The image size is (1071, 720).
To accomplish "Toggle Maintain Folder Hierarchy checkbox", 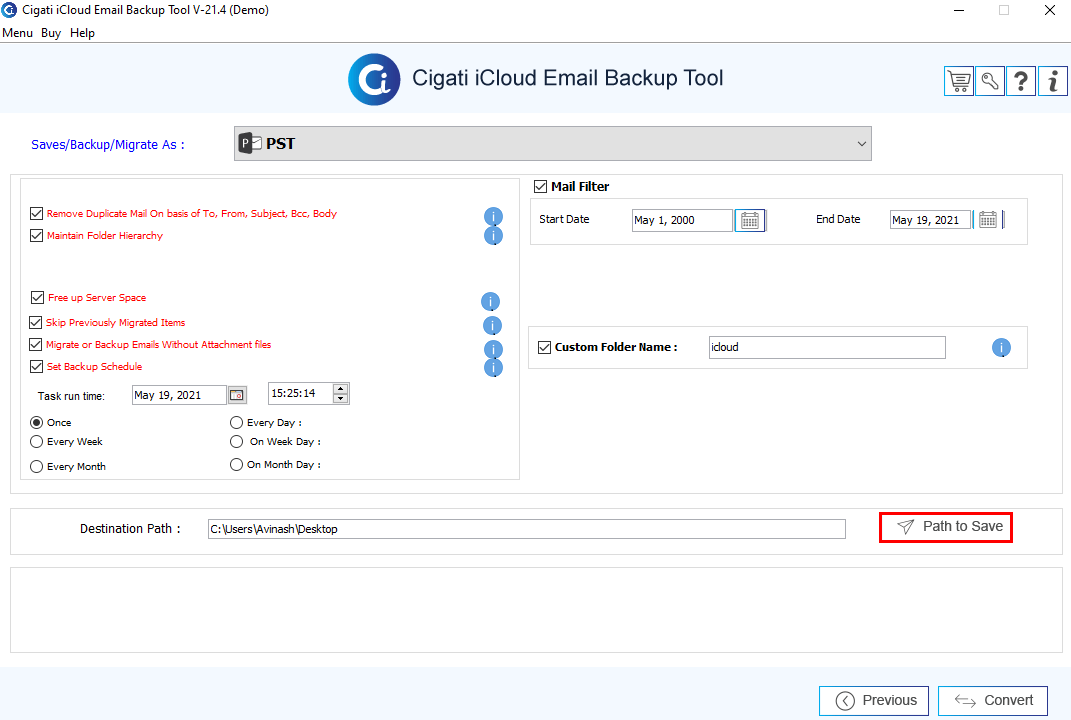I will click(x=37, y=236).
